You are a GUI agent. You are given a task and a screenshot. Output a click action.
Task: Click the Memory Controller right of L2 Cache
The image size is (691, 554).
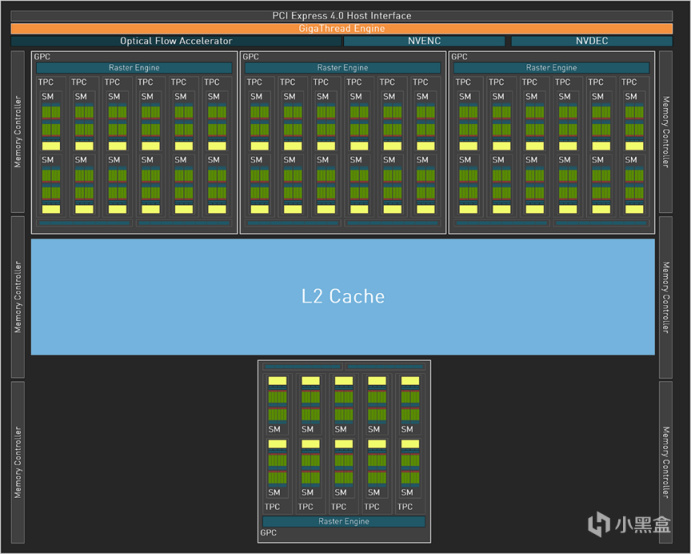click(x=666, y=297)
